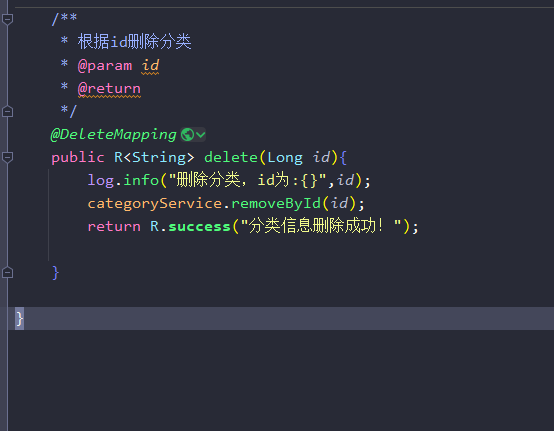Click the @param tag in the Javadoc

point(105,66)
